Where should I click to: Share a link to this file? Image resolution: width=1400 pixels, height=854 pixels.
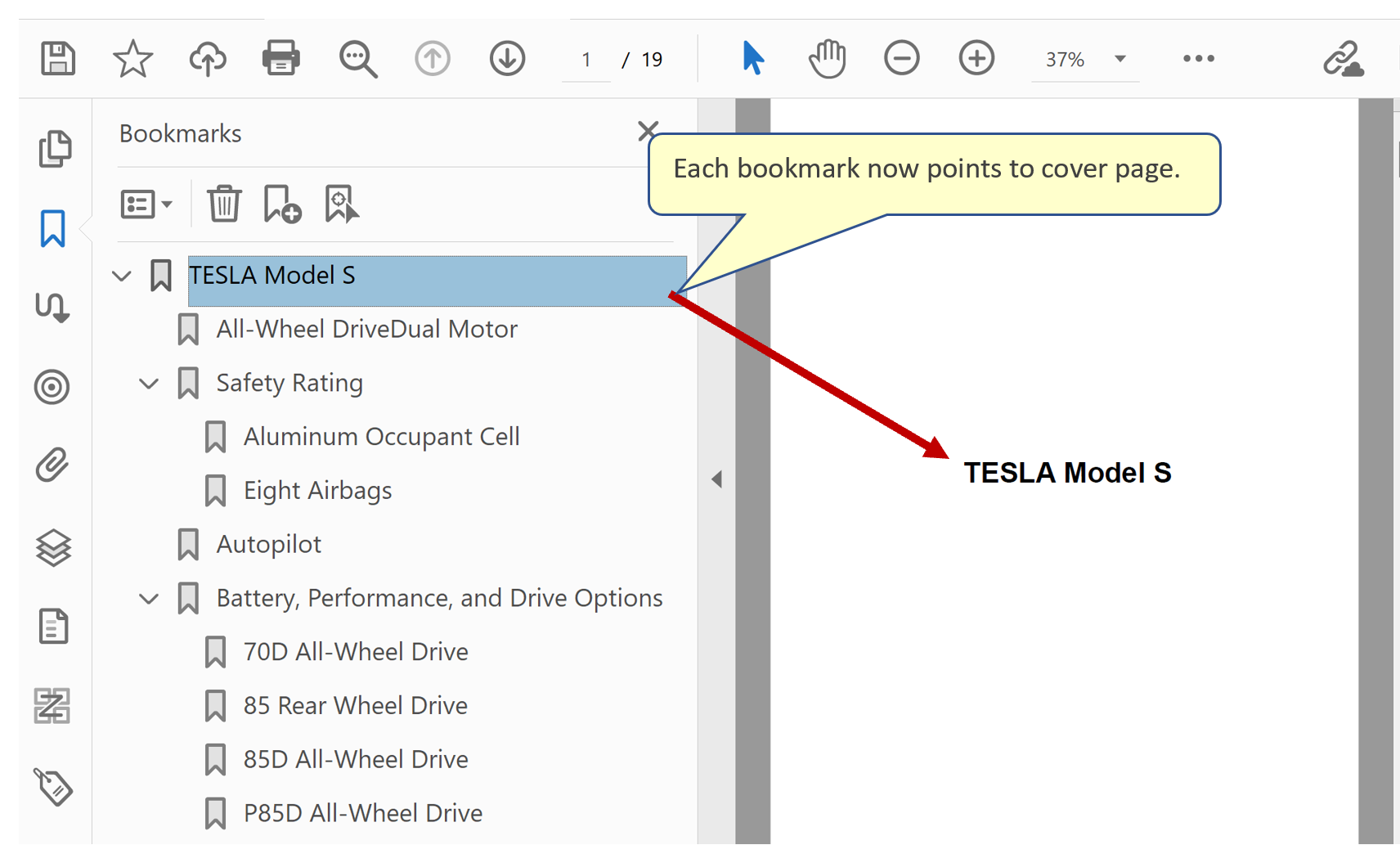click(x=1343, y=59)
